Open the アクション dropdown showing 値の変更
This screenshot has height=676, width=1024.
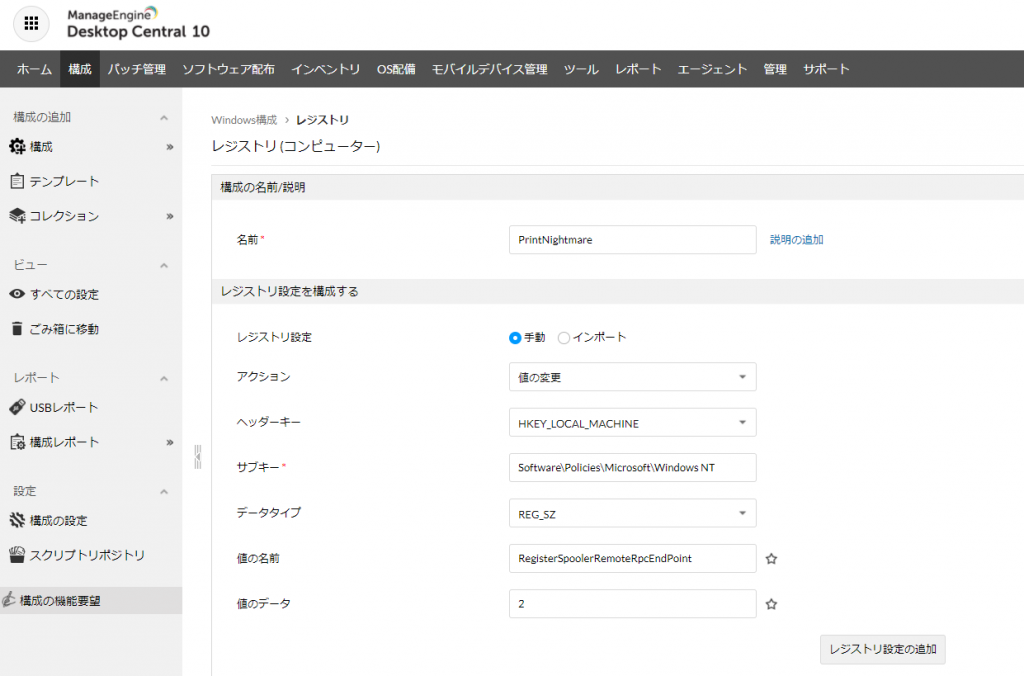point(632,377)
